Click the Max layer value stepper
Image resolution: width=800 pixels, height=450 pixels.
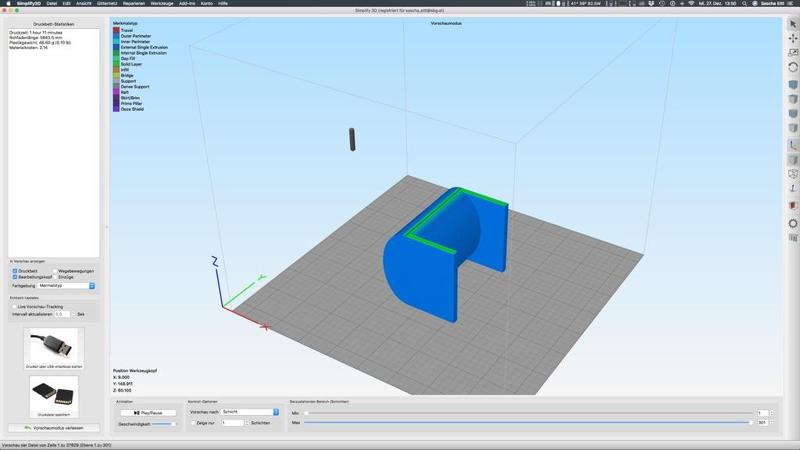point(771,422)
